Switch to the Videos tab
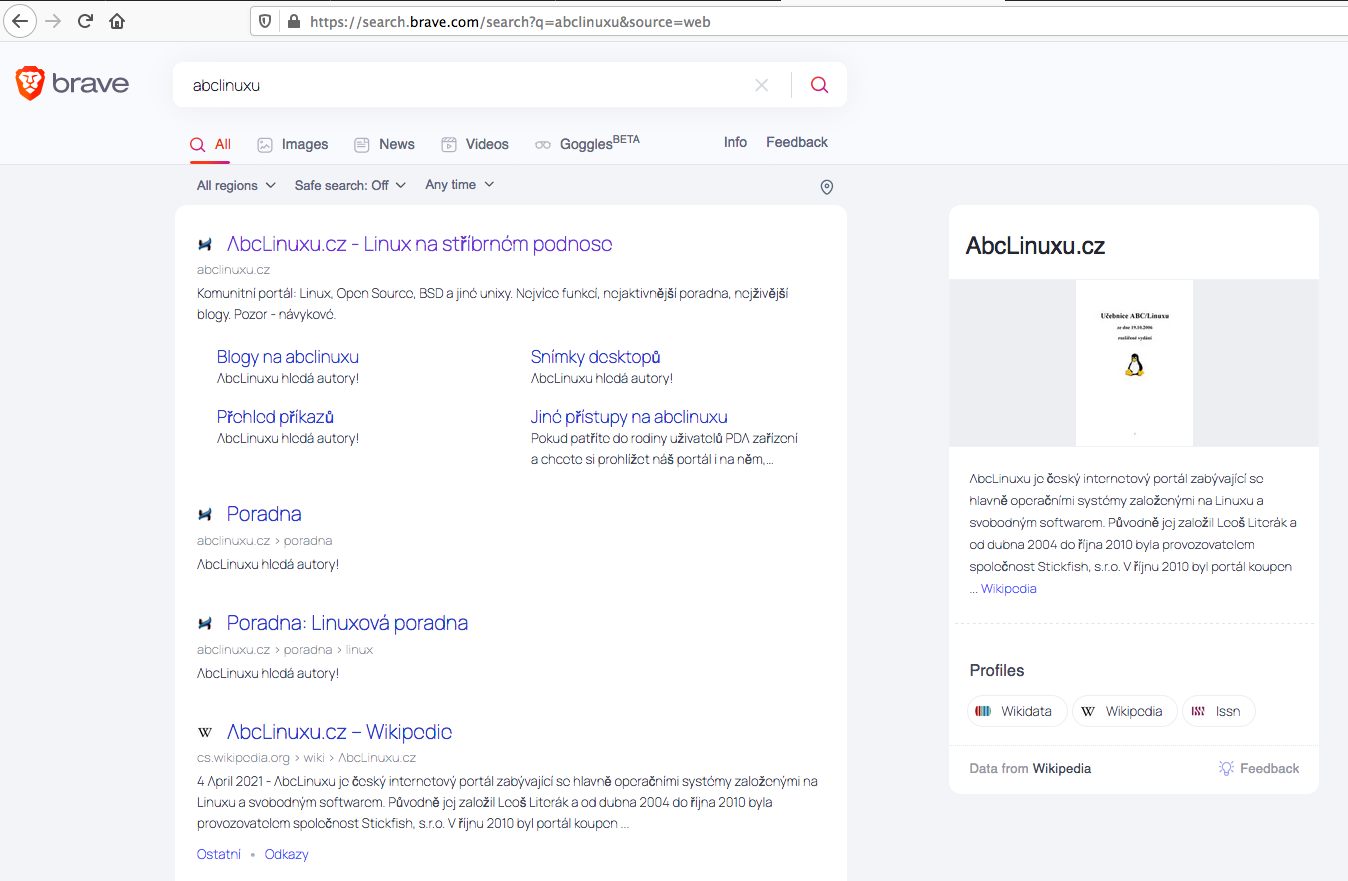The width and height of the screenshot is (1348, 881). point(475,144)
